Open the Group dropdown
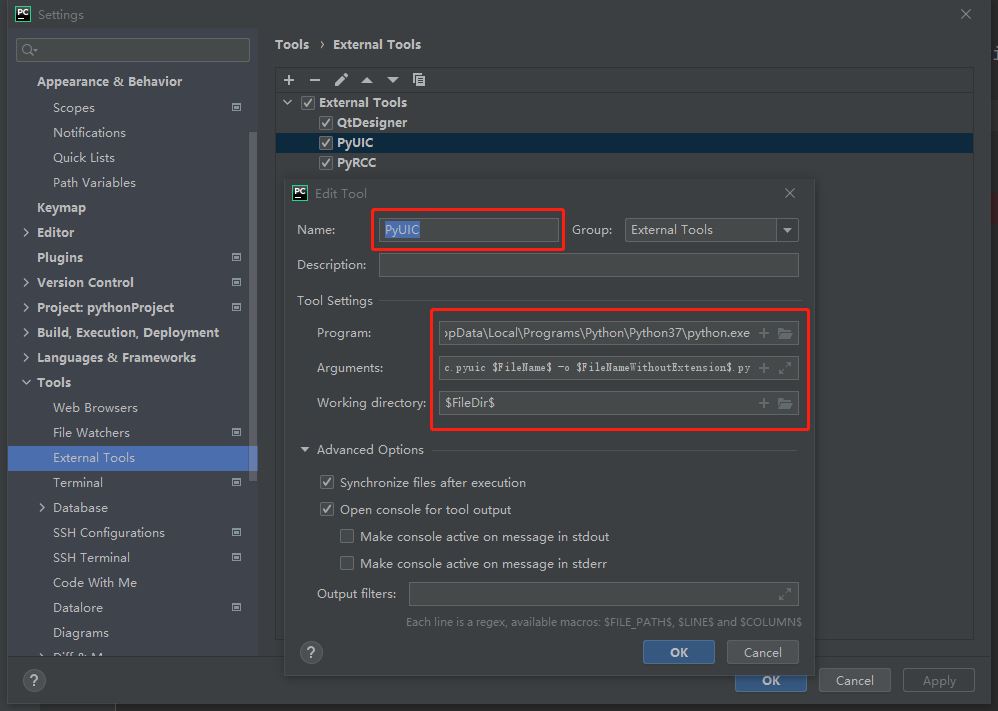 pos(787,230)
